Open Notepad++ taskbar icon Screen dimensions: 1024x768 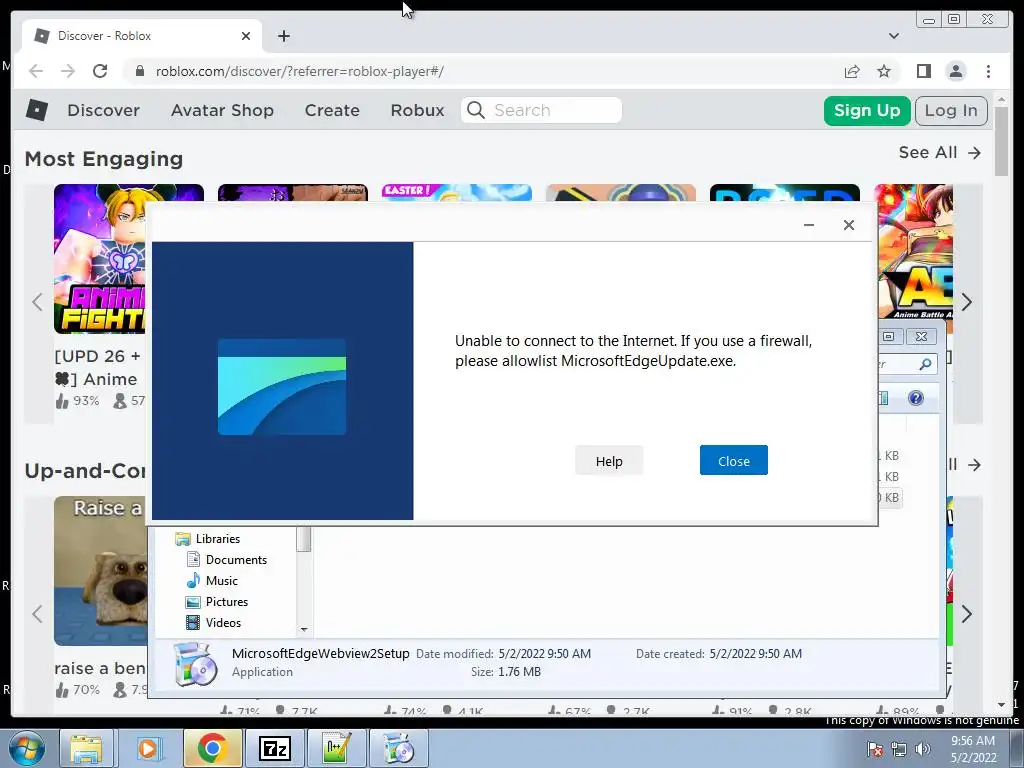click(336, 748)
